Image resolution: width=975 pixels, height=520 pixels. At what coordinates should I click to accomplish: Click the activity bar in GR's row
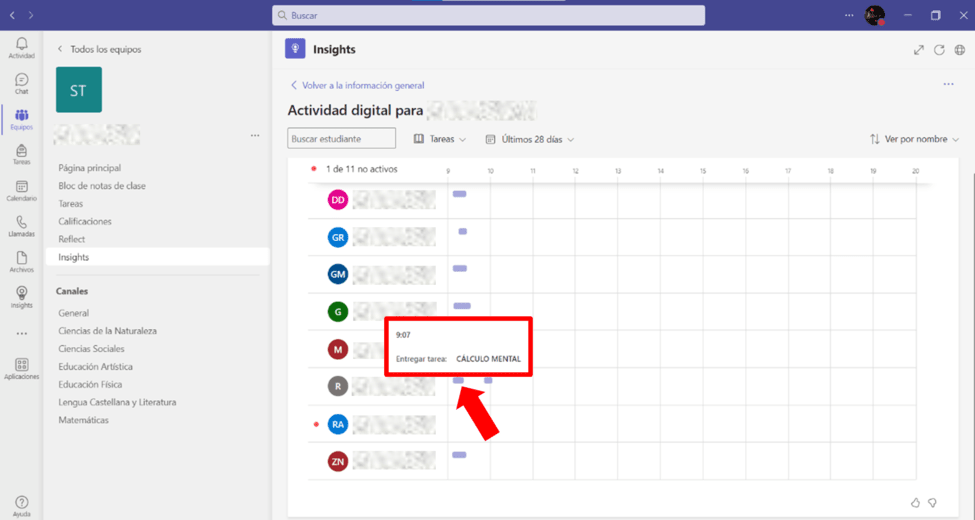pyautogui.click(x=463, y=231)
